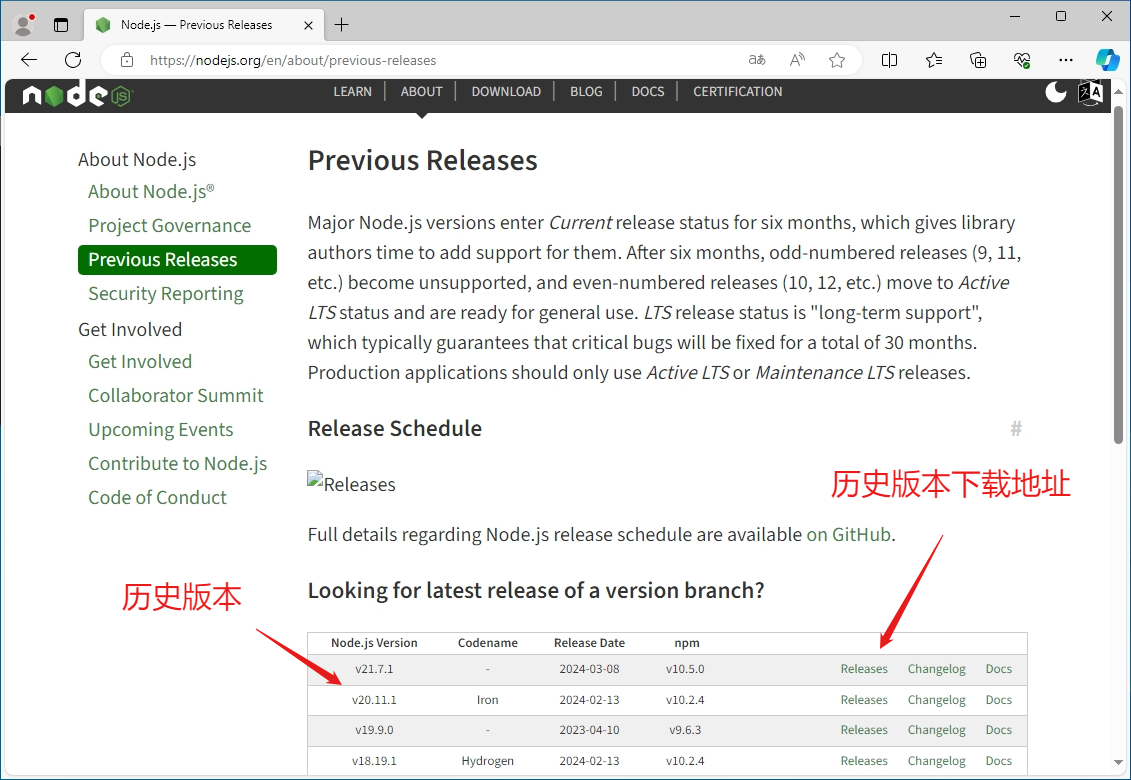Open browser settings and more menu
Image resolution: width=1131 pixels, height=780 pixels.
[1066, 60]
